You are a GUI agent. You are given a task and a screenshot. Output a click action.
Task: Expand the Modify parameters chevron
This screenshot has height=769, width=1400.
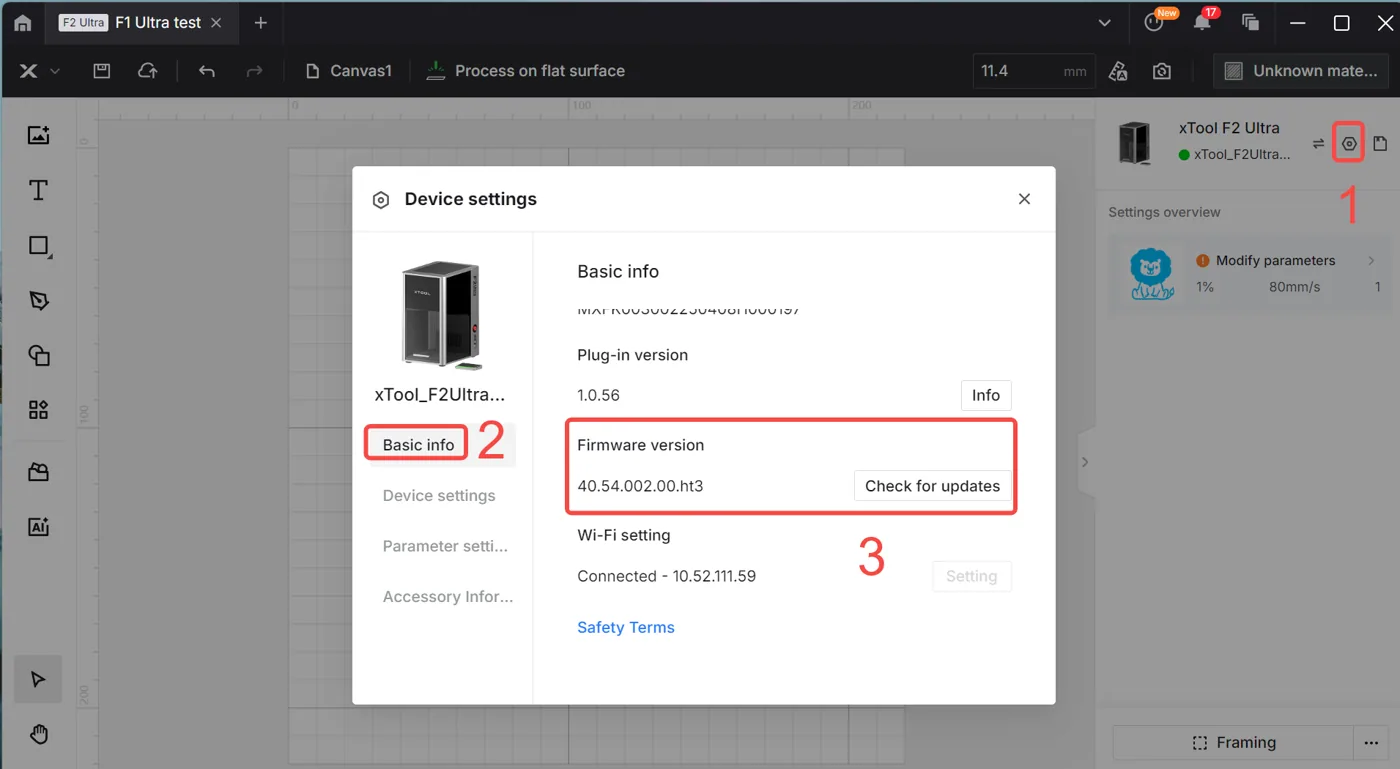(1371, 260)
